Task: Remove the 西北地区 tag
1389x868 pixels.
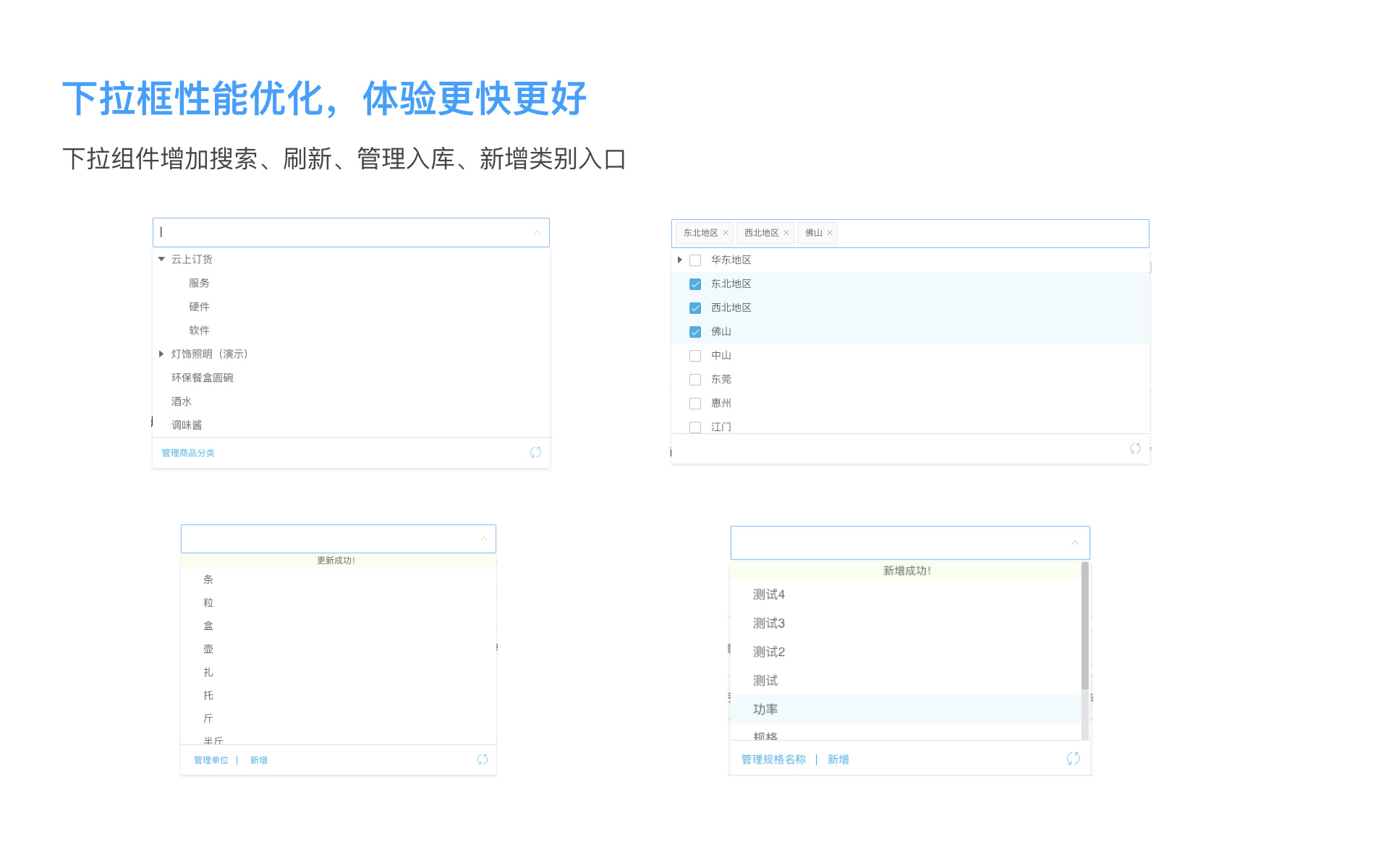Action: (x=786, y=233)
